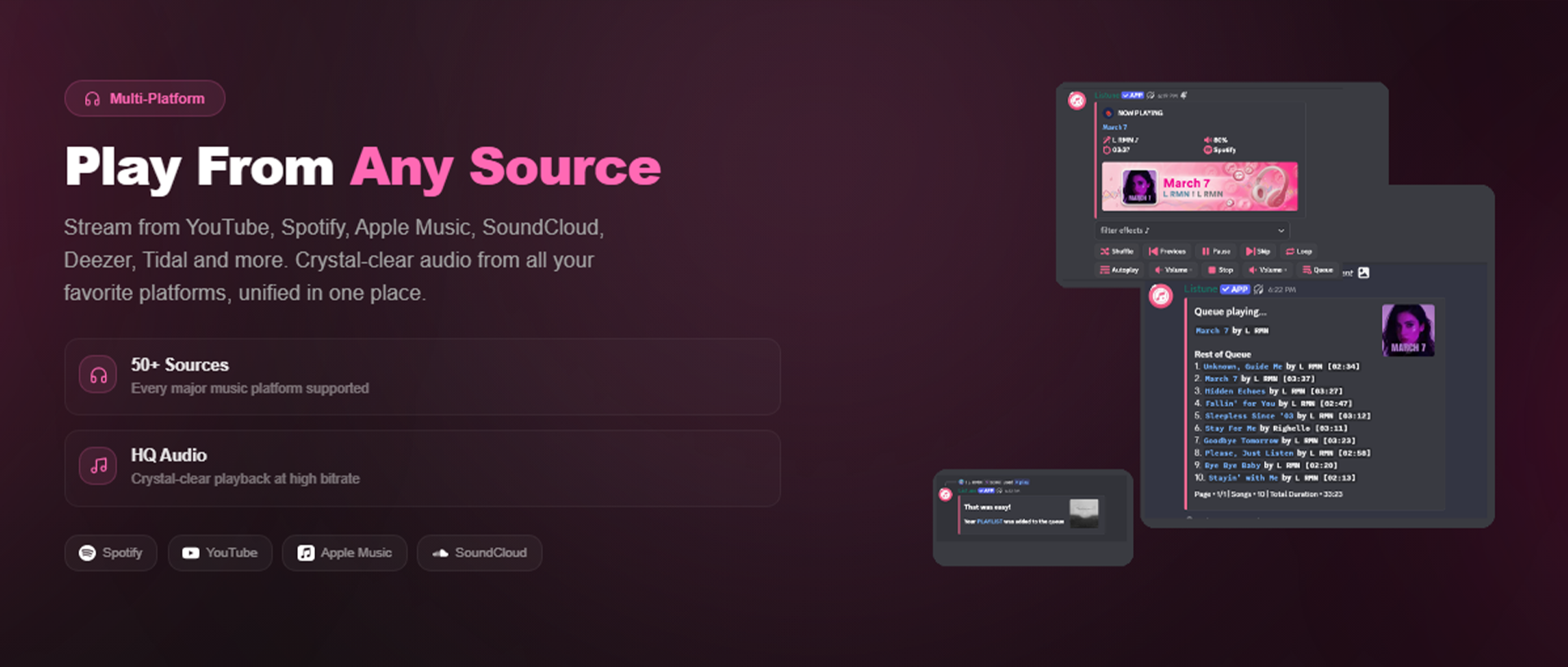Screen dimensions: 1568x667
Task: Click the Apple Music logo icon
Action: 305,553
